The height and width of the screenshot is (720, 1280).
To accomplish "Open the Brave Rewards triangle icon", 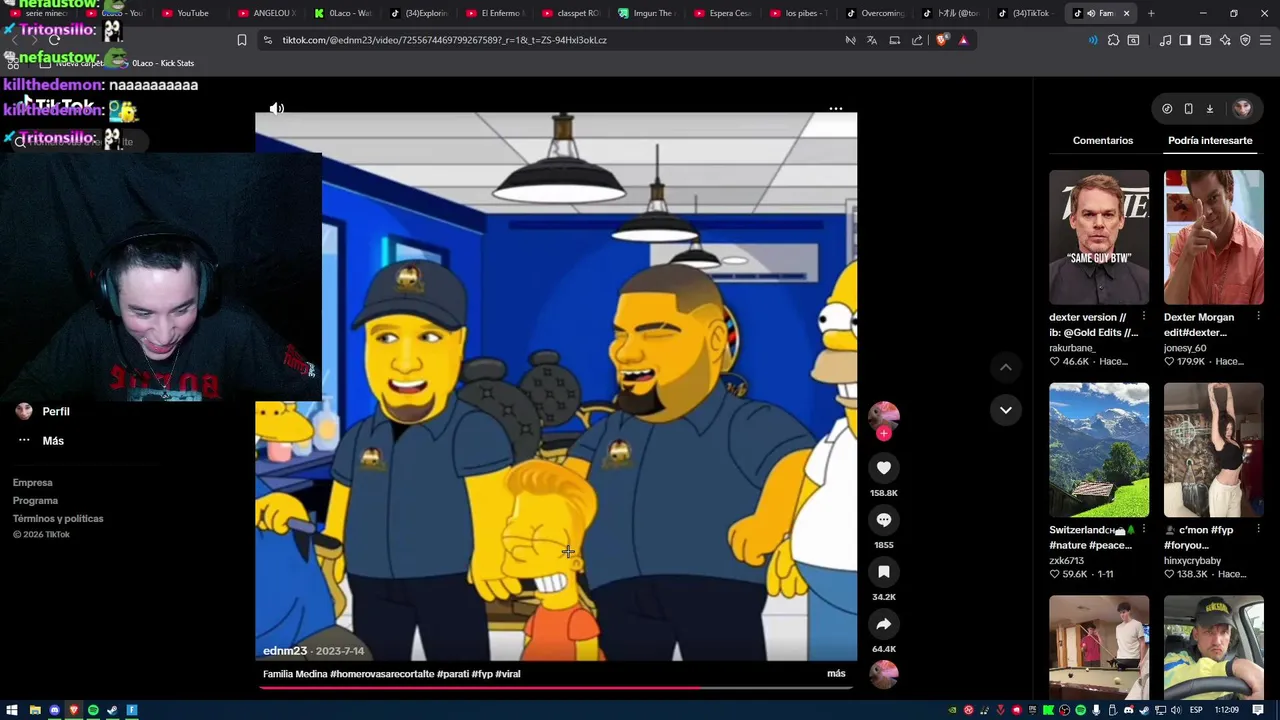I will pos(963,40).
